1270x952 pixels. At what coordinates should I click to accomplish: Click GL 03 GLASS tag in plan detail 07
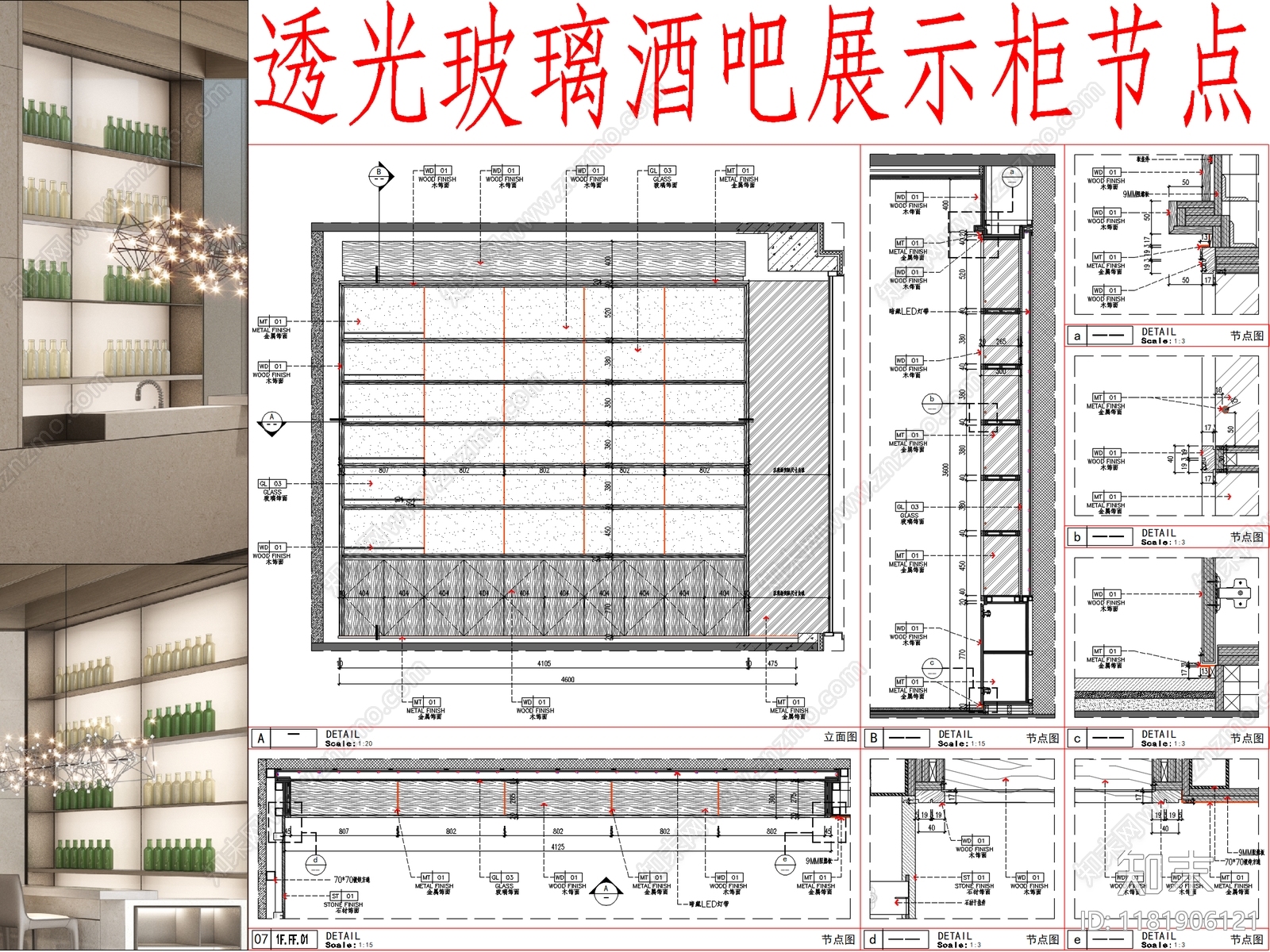pyautogui.click(x=504, y=884)
